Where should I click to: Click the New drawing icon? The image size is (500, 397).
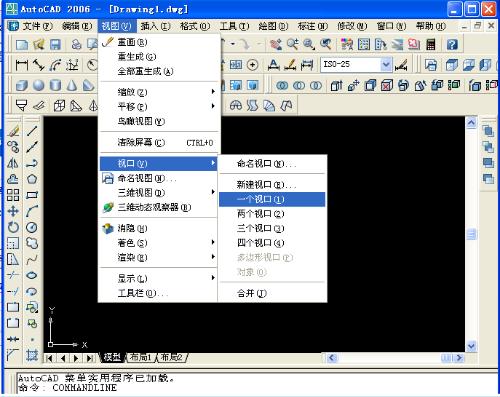pyautogui.click(x=22, y=44)
